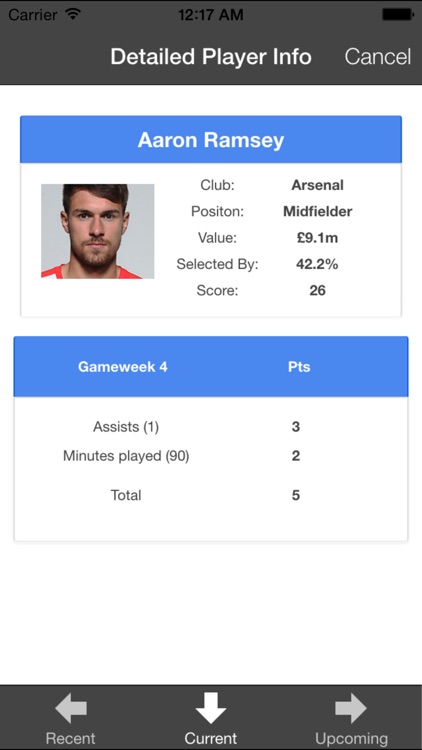The width and height of the screenshot is (422, 750).
Task: Select the Minutes played (90) row
Action: coord(211,456)
